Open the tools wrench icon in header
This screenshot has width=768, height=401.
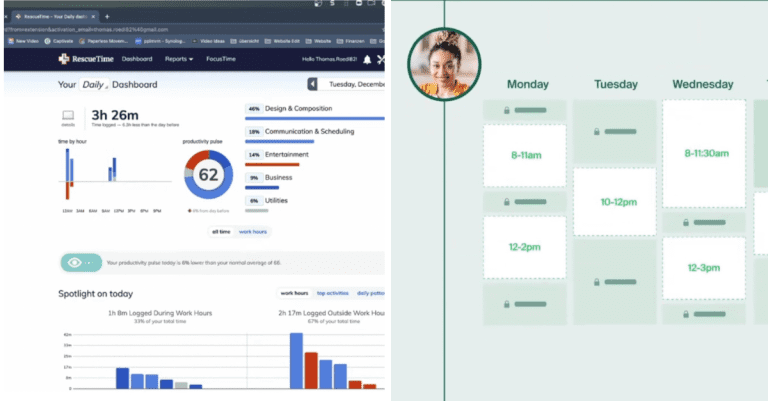coord(381,59)
